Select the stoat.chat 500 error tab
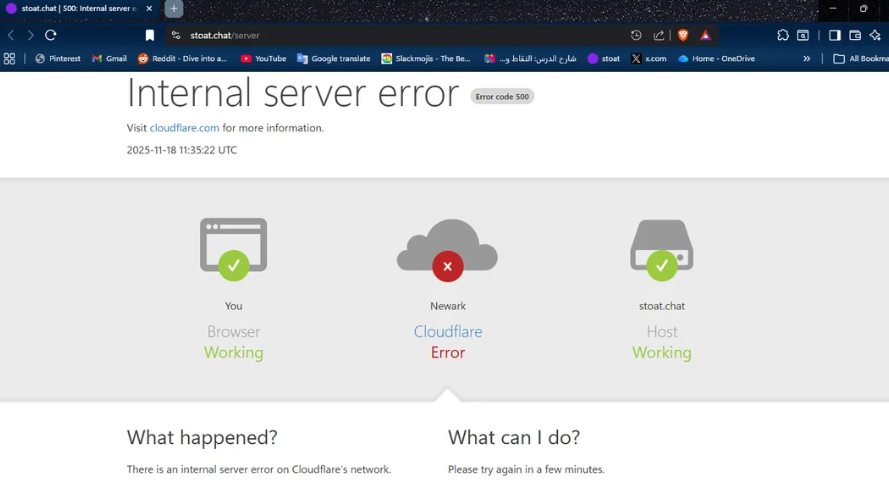This screenshot has width=889, height=485. pyautogui.click(x=75, y=9)
